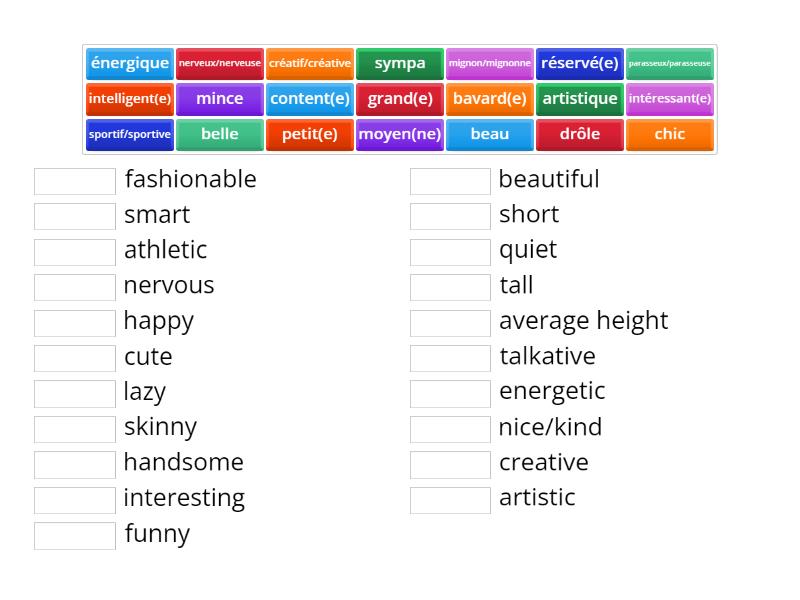Viewport: 800px width, 600px height.
Task: Select the green 'belle' tile
Action: pos(220,135)
